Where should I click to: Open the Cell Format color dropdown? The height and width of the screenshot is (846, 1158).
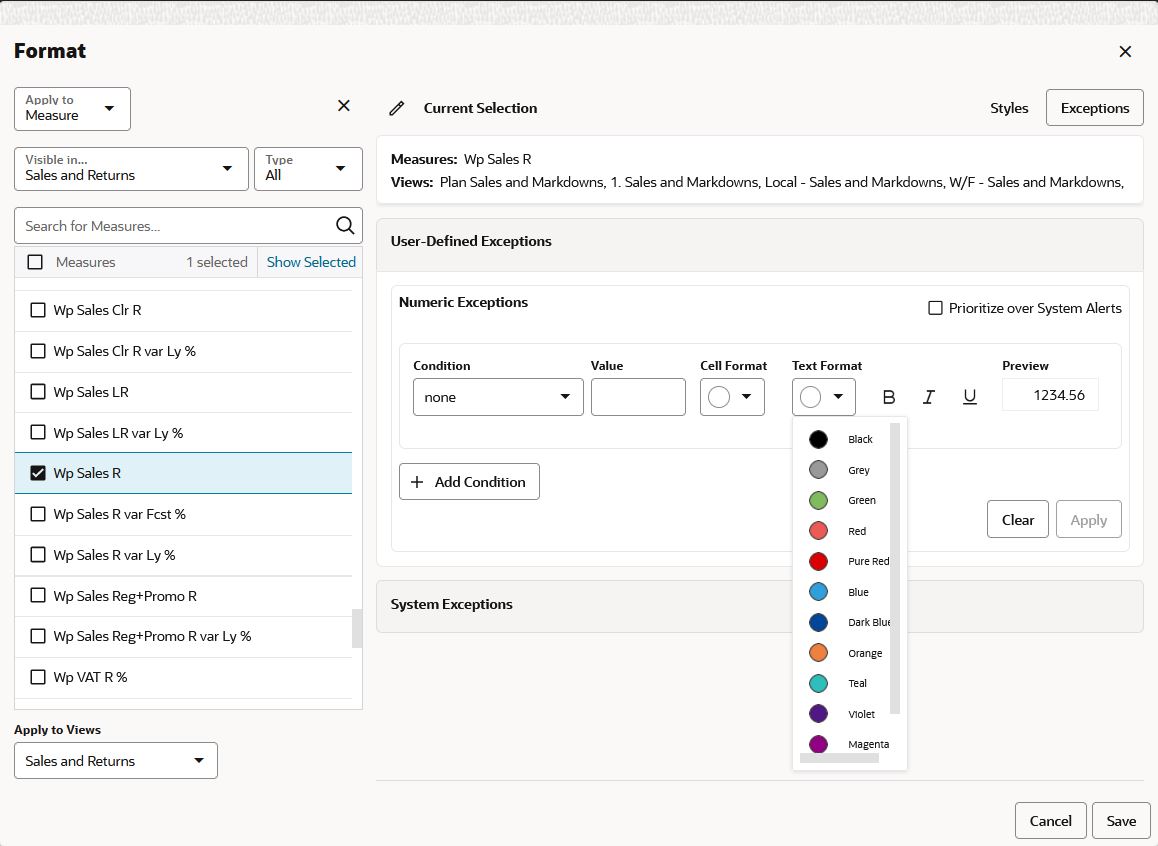[732, 397]
